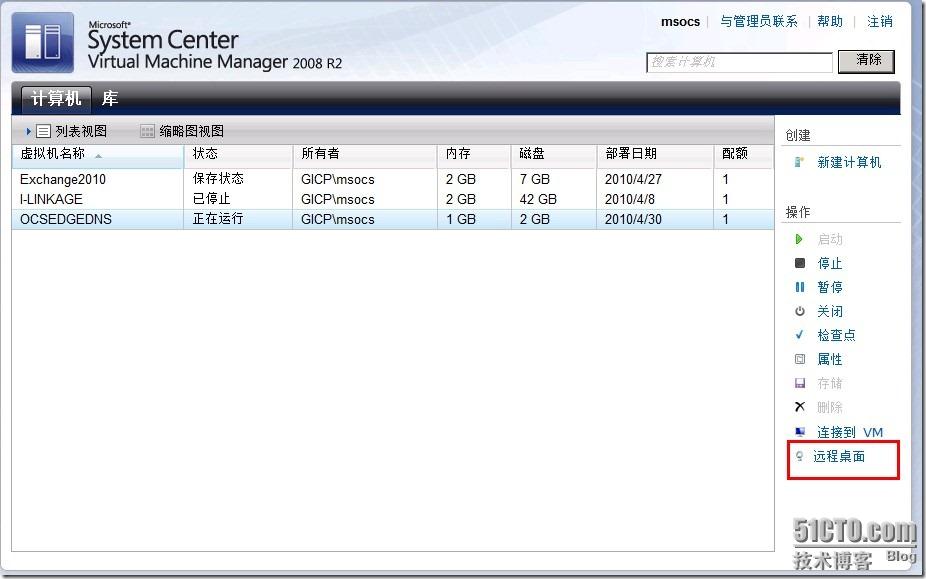
Task: Click the disabled 启动 action text
Action: (830, 239)
